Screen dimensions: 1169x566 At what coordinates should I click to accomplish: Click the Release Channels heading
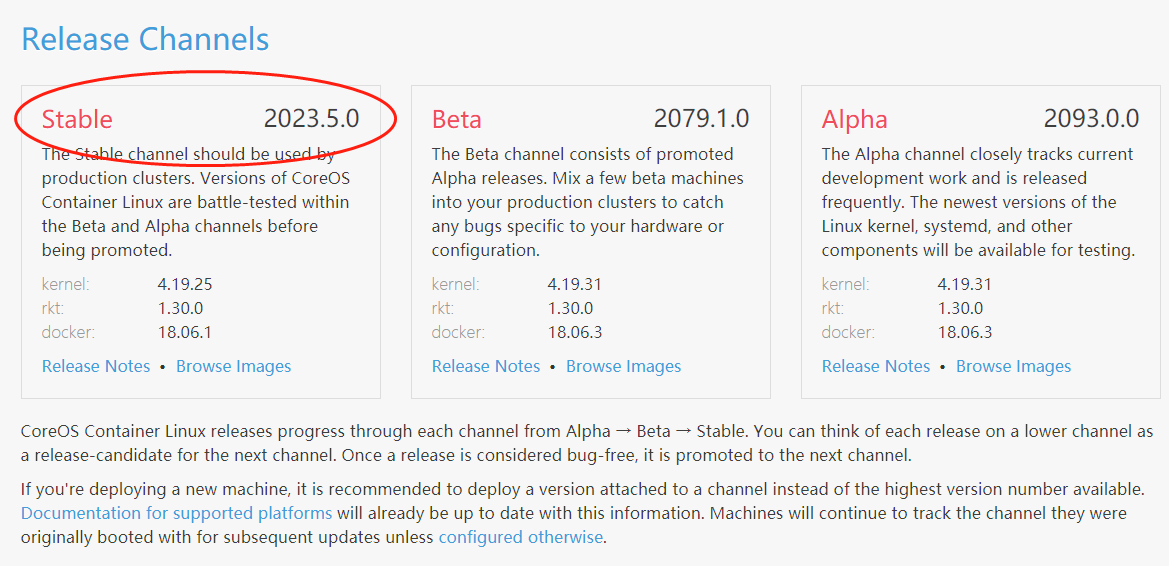click(x=145, y=39)
